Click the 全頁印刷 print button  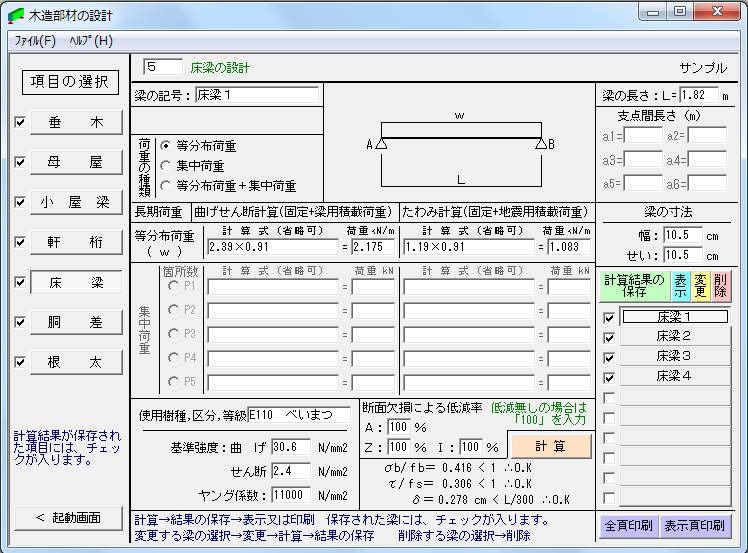coord(628,525)
